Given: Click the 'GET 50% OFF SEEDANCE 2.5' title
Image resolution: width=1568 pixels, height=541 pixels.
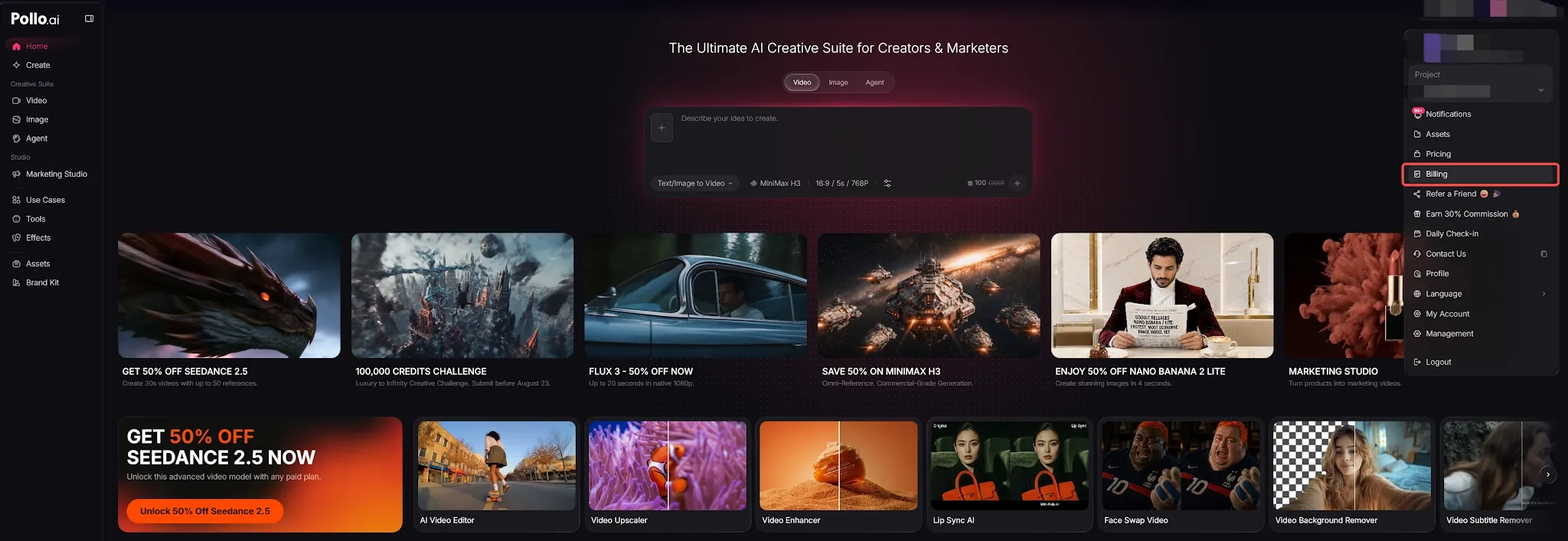Looking at the screenshot, I should click(185, 371).
